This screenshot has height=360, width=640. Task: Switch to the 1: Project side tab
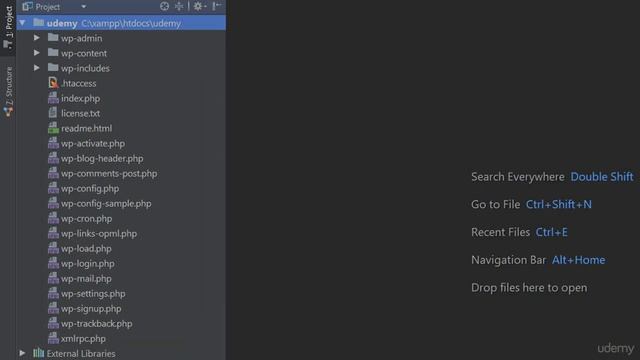click(x=8, y=27)
